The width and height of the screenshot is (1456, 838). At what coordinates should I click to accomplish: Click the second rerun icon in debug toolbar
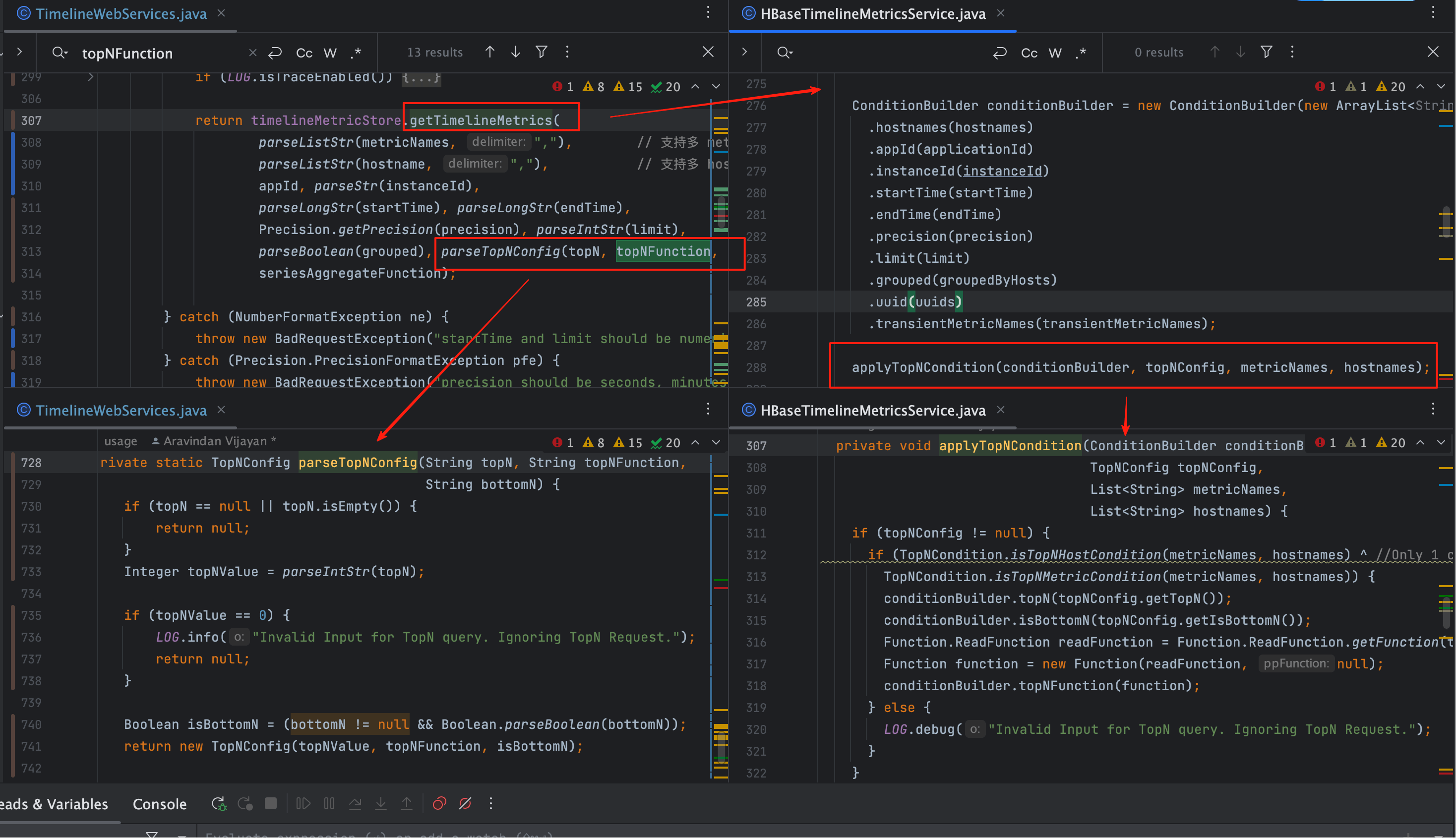245,803
